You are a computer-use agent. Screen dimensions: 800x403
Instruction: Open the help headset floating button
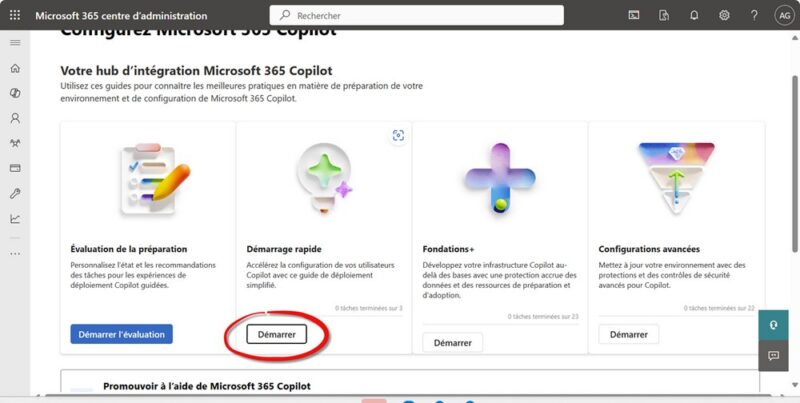coord(773,325)
